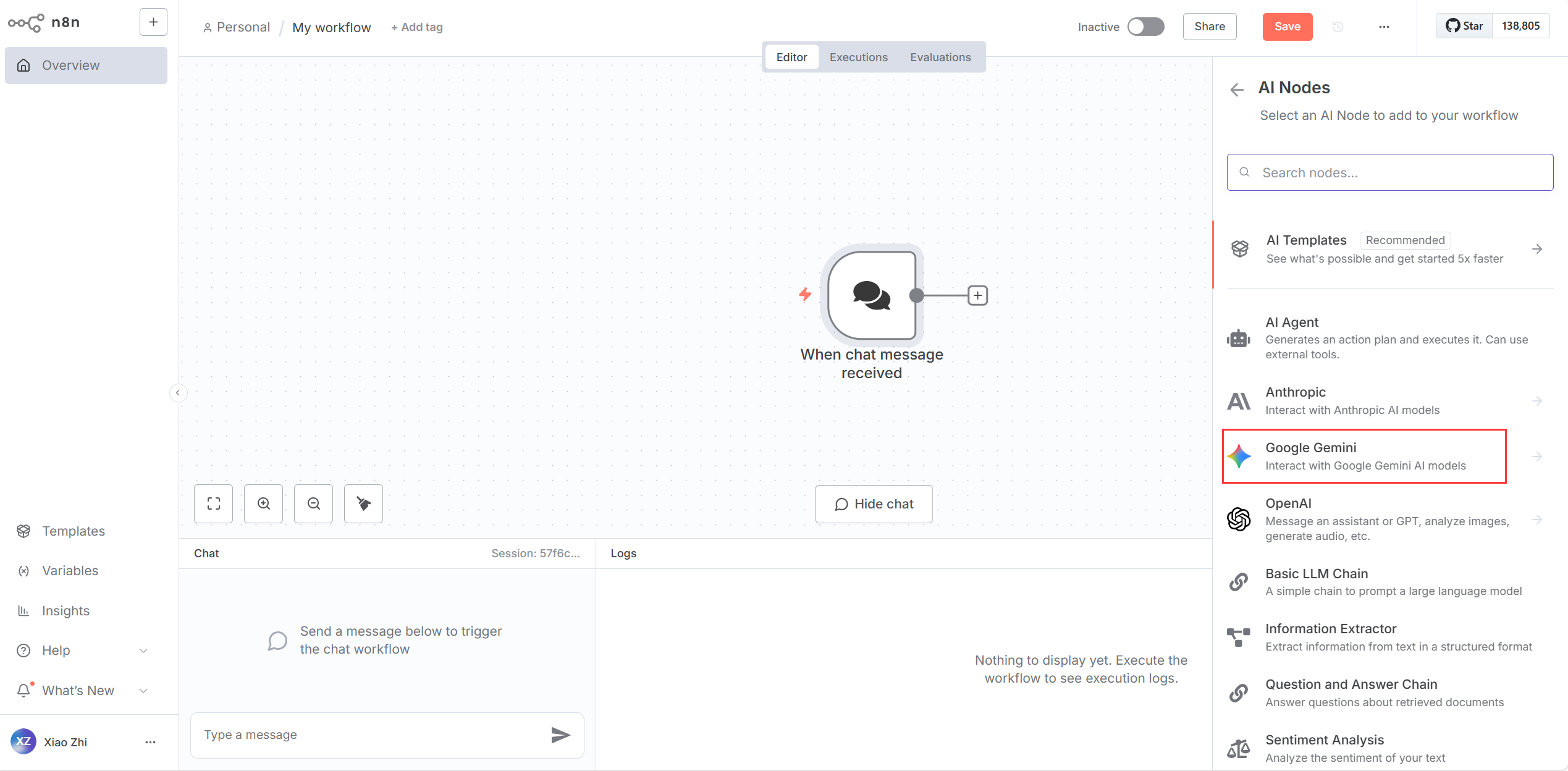
Task: Select the Google Gemini node
Action: coord(1364,456)
